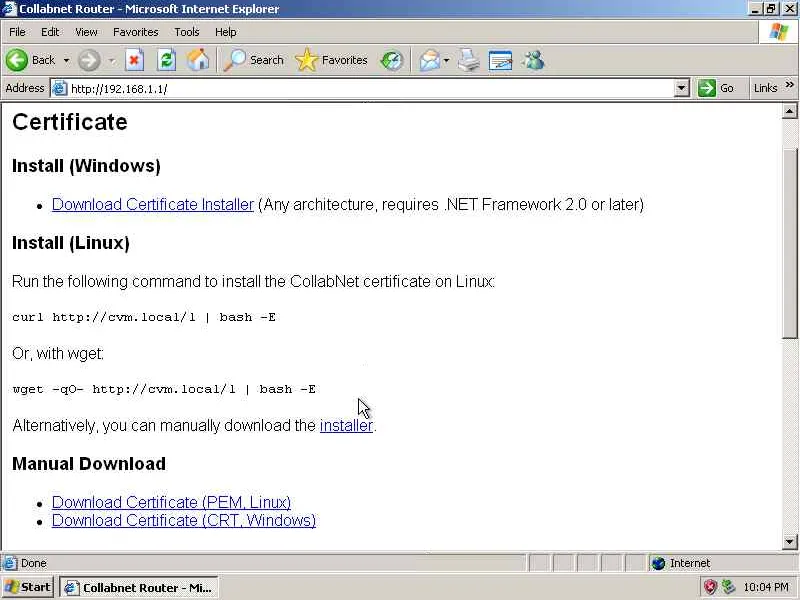800x600 pixels.
Task: Expand the Links toolbar chevron
Action: (789, 85)
